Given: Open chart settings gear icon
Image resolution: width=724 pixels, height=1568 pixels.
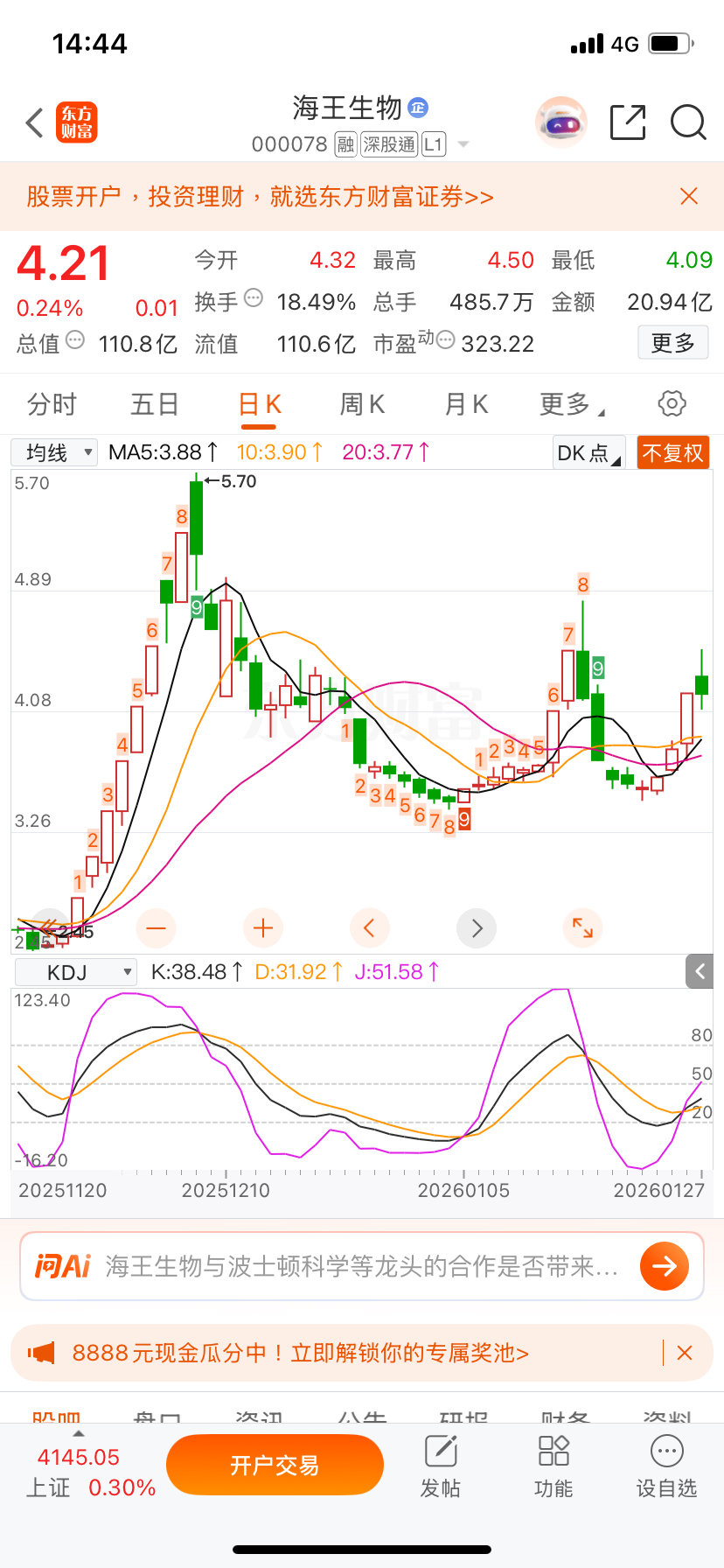Looking at the screenshot, I should pyautogui.click(x=672, y=403).
